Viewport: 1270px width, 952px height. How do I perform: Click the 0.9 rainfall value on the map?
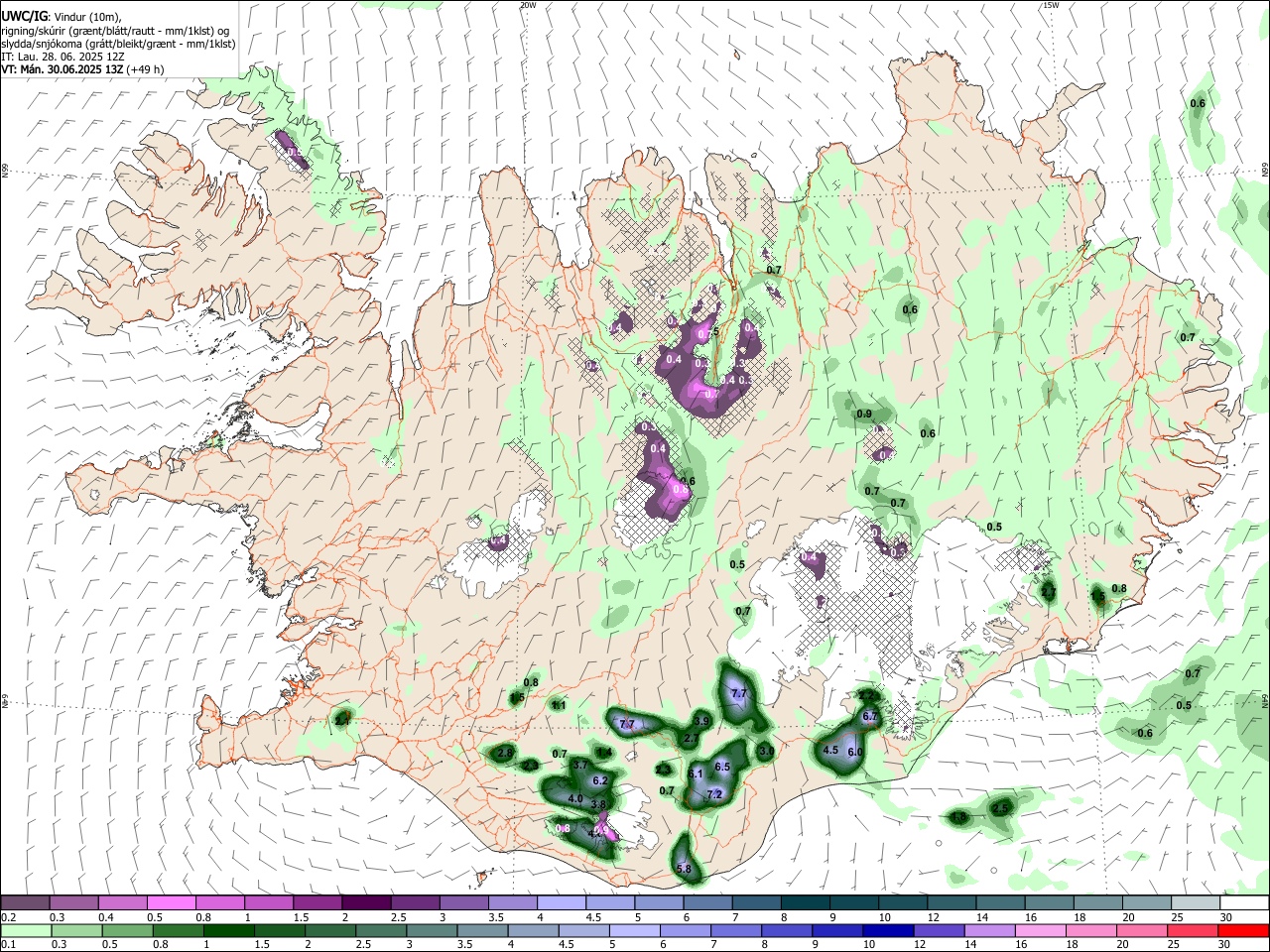point(863,414)
